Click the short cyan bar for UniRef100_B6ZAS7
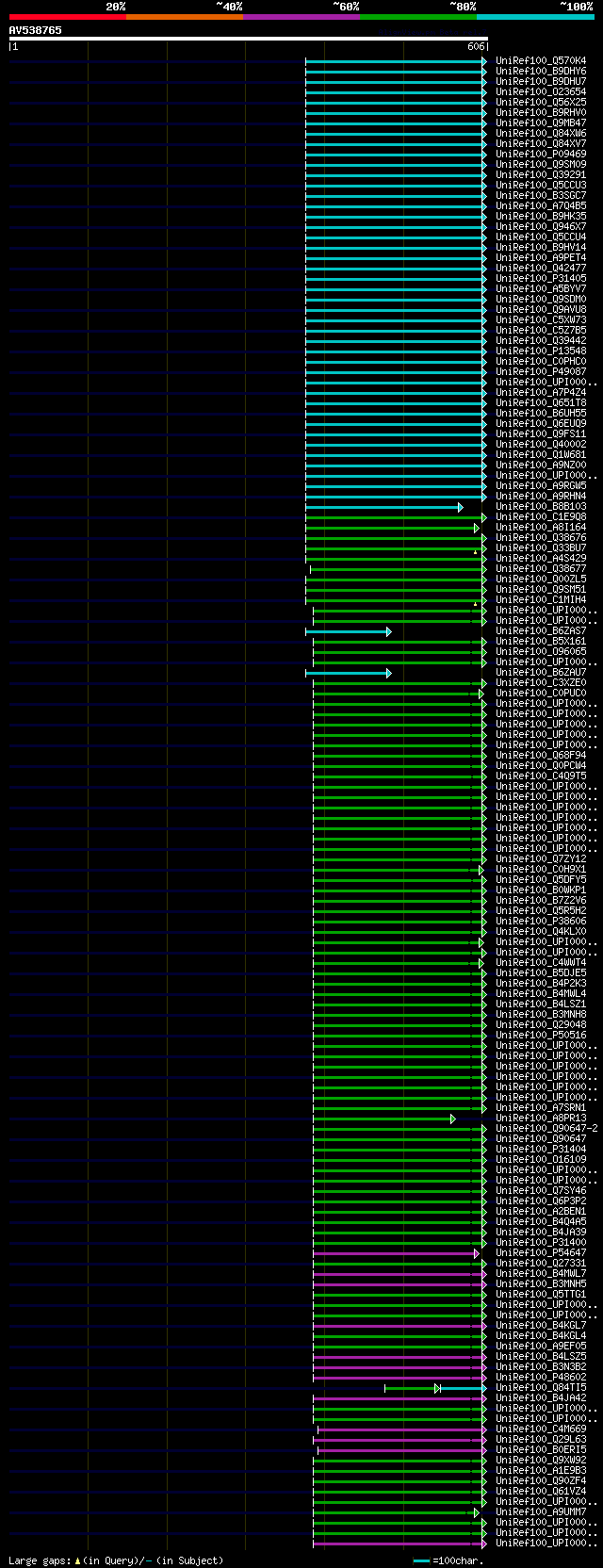 pos(348,631)
